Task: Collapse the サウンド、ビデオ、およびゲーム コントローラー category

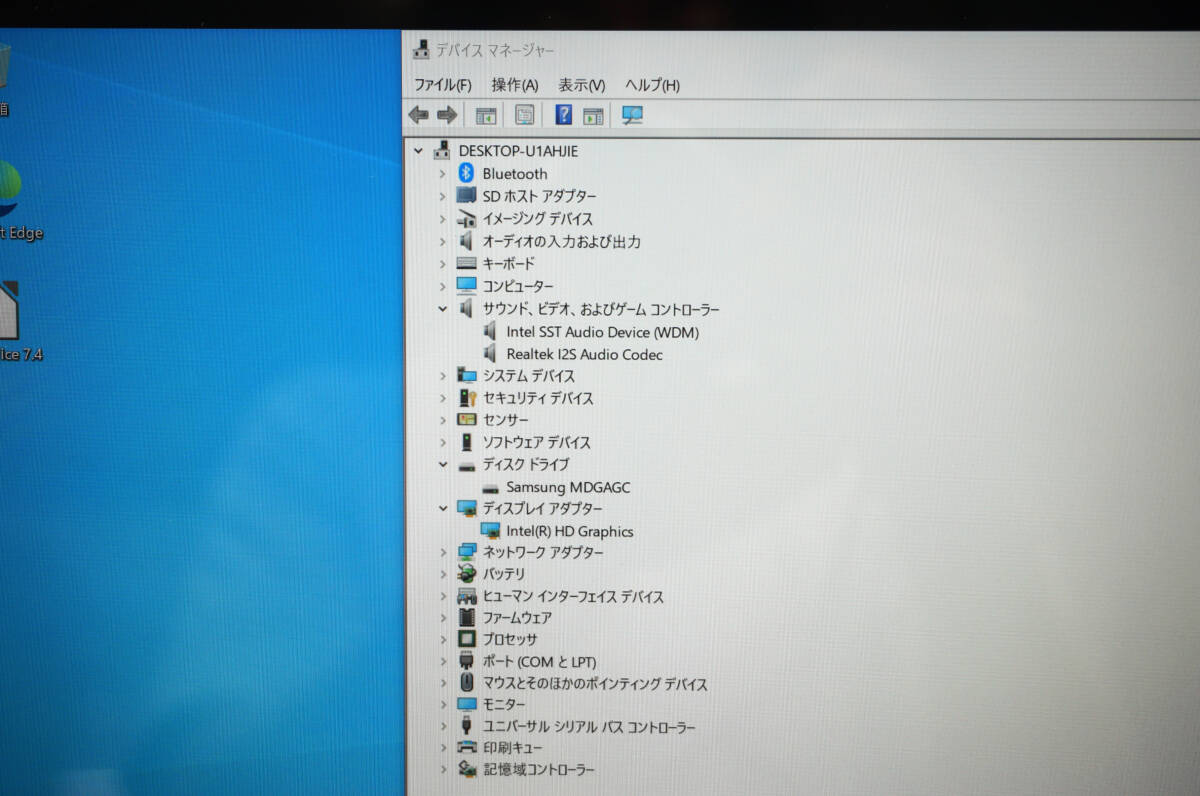Action: [442, 309]
